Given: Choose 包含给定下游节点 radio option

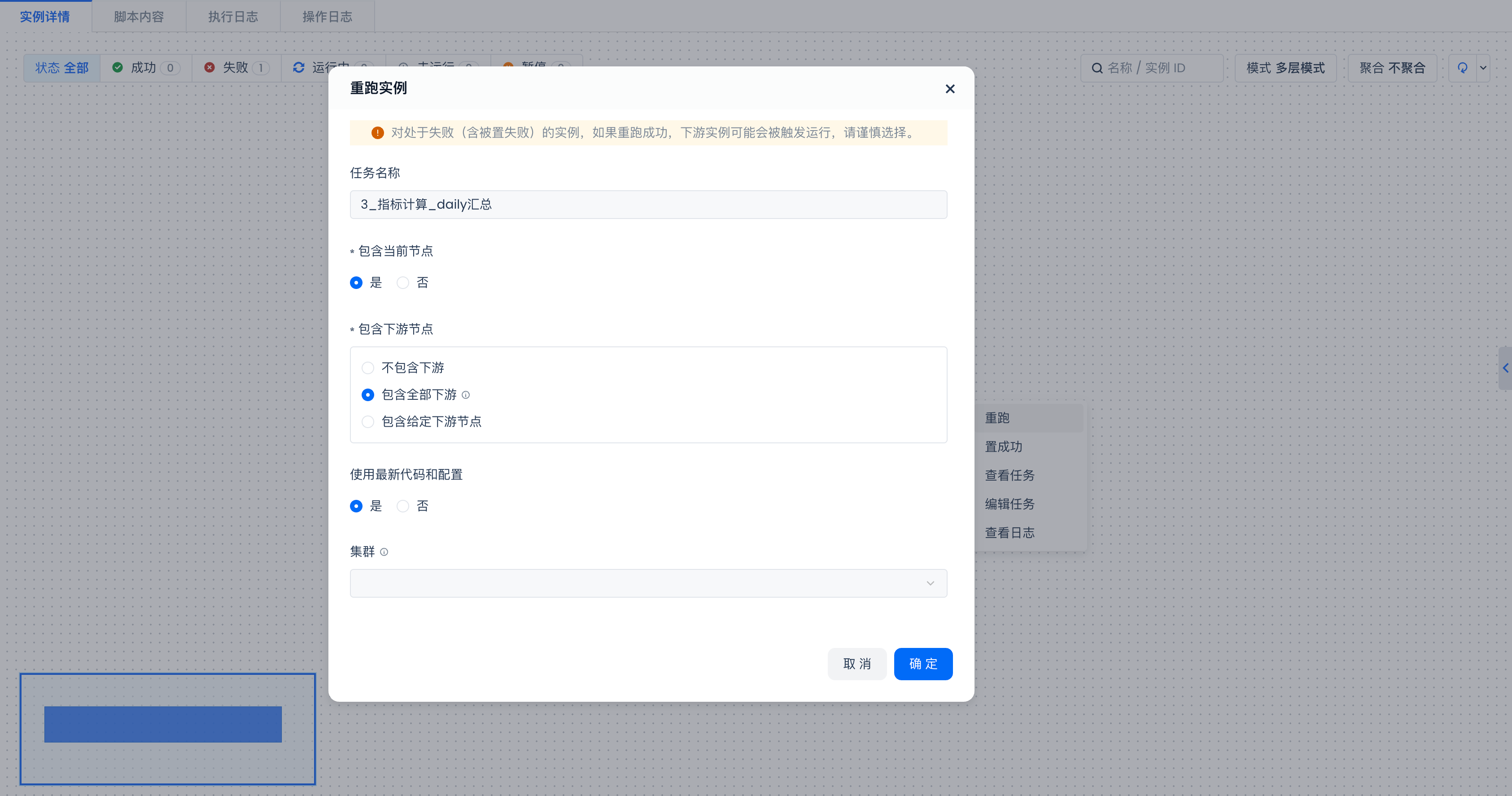Looking at the screenshot, I should pos(368,422).
